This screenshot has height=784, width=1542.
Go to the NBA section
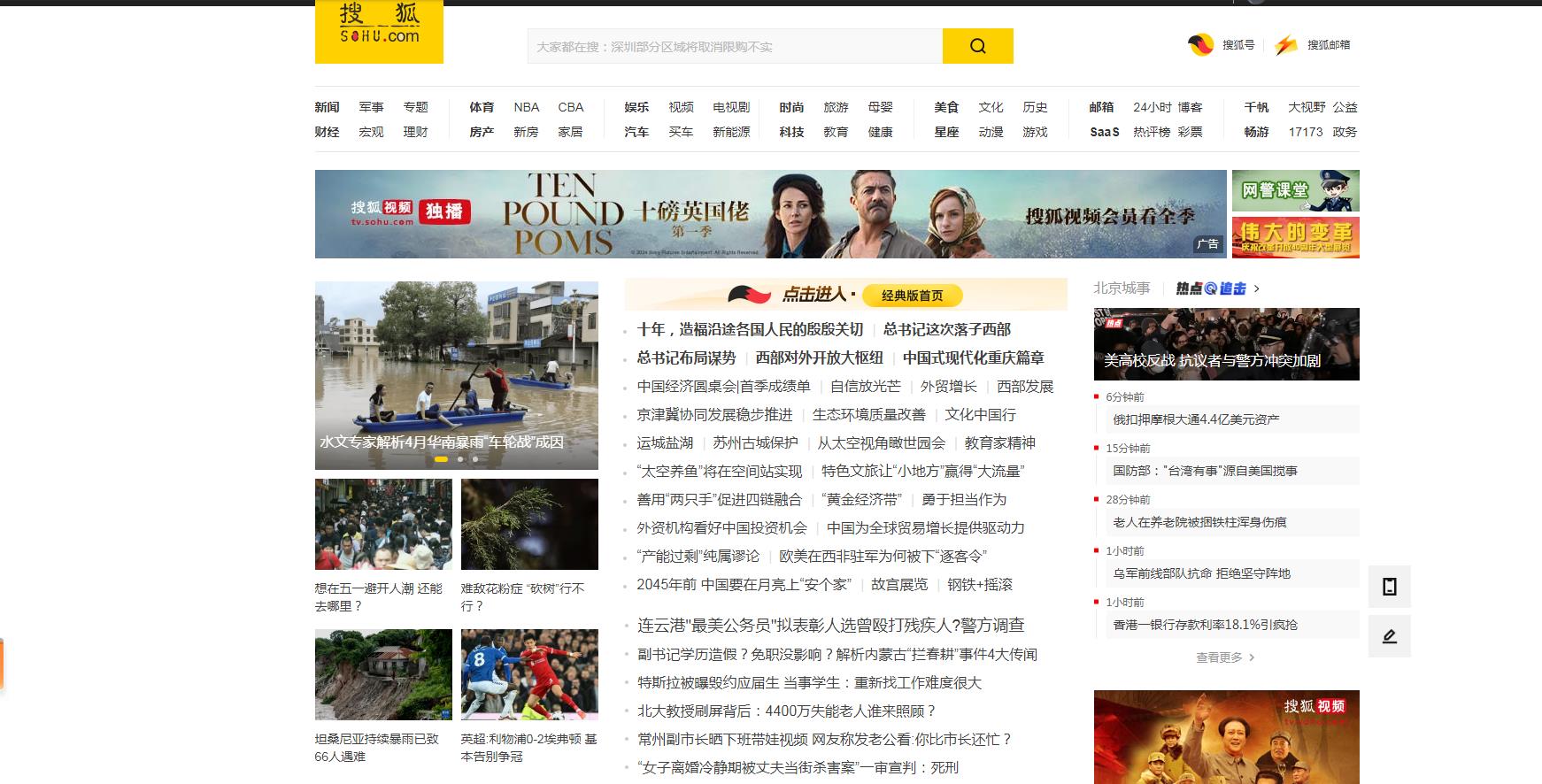(526, 107)
